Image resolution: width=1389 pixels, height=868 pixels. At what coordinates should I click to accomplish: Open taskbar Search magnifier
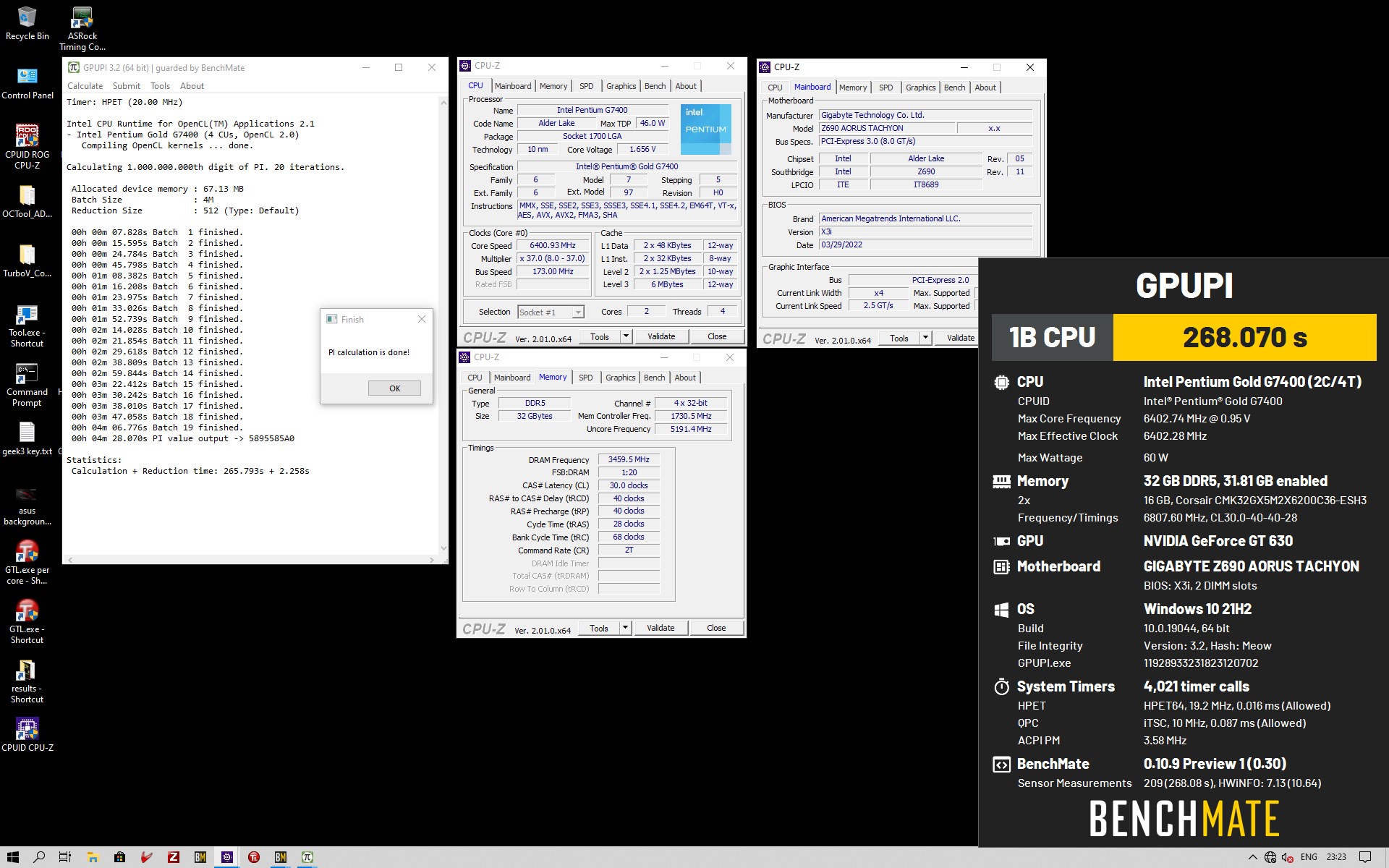coord(39,857)
